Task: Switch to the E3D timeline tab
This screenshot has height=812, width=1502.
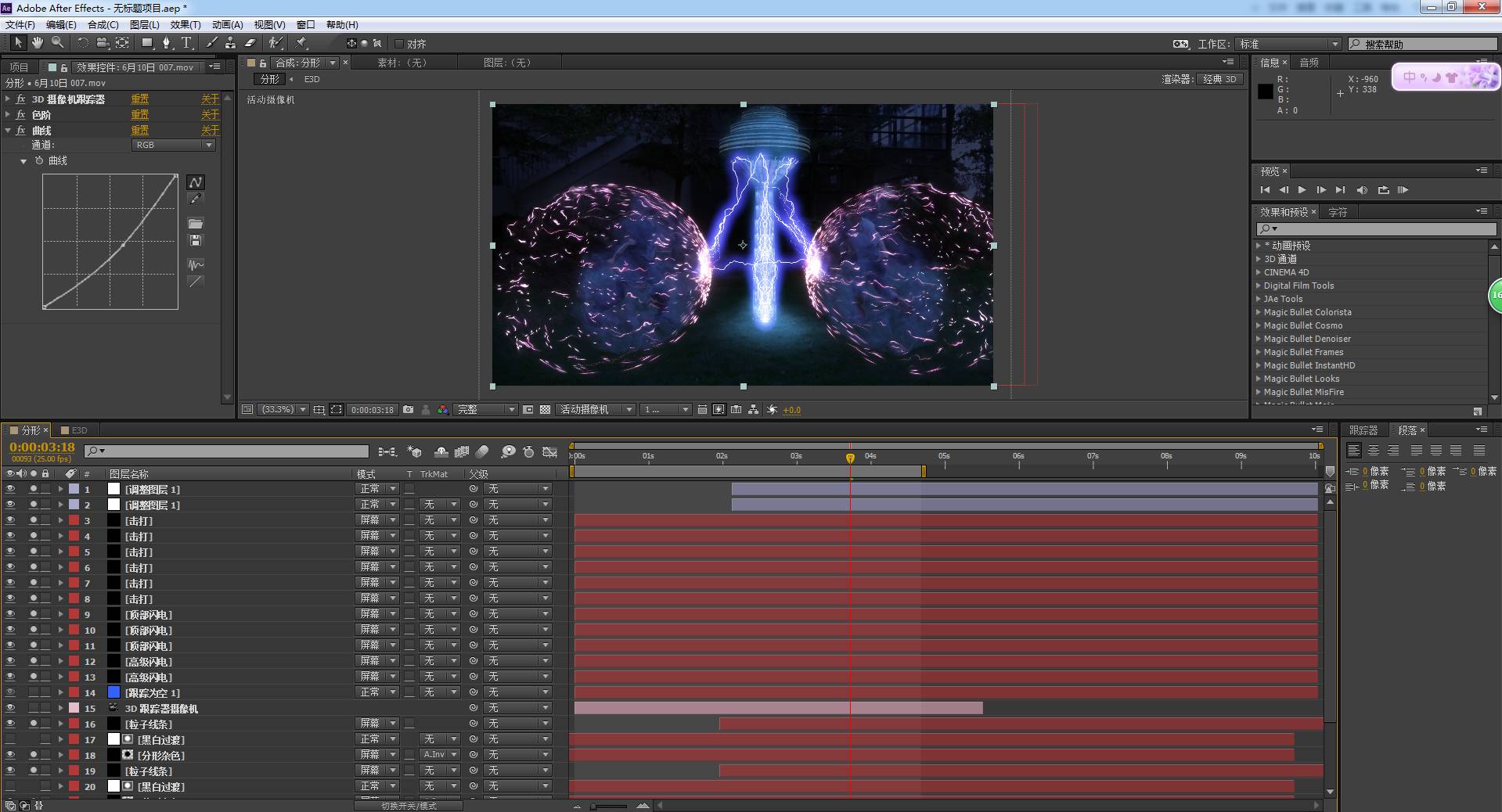Action: pos(79,430)
